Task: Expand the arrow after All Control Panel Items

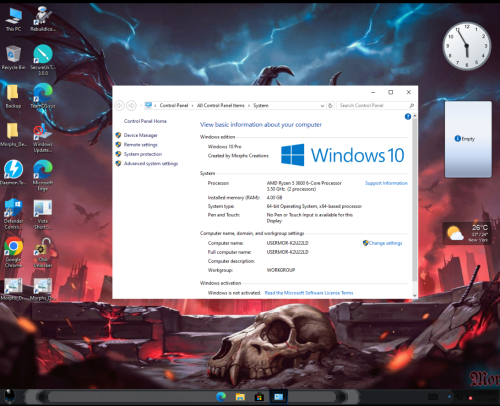Action: [249, 106]
